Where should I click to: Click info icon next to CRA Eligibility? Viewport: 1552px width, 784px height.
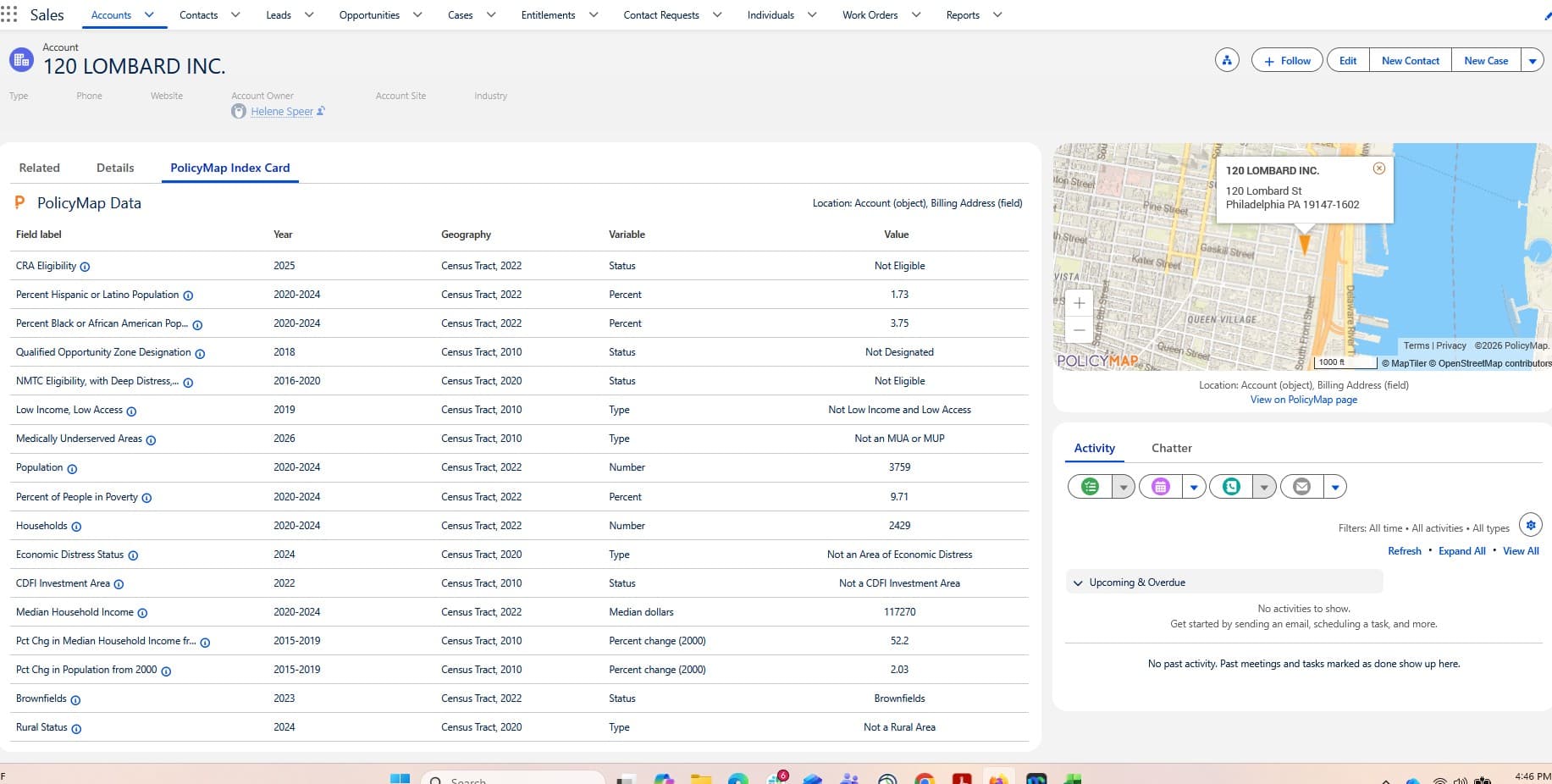pyautogui.click(x=85, y=267)
